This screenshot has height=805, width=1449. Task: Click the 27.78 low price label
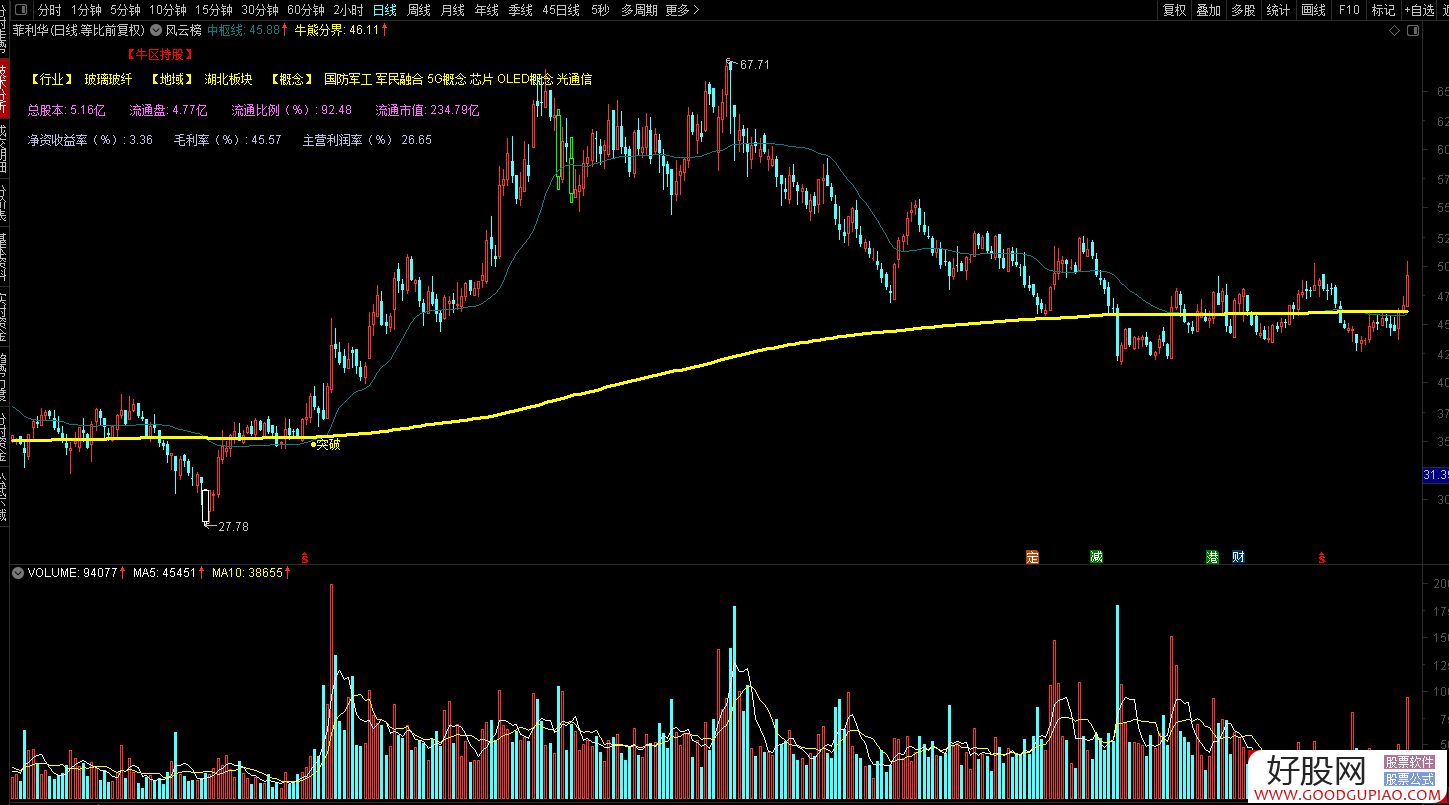click(233, 526)
